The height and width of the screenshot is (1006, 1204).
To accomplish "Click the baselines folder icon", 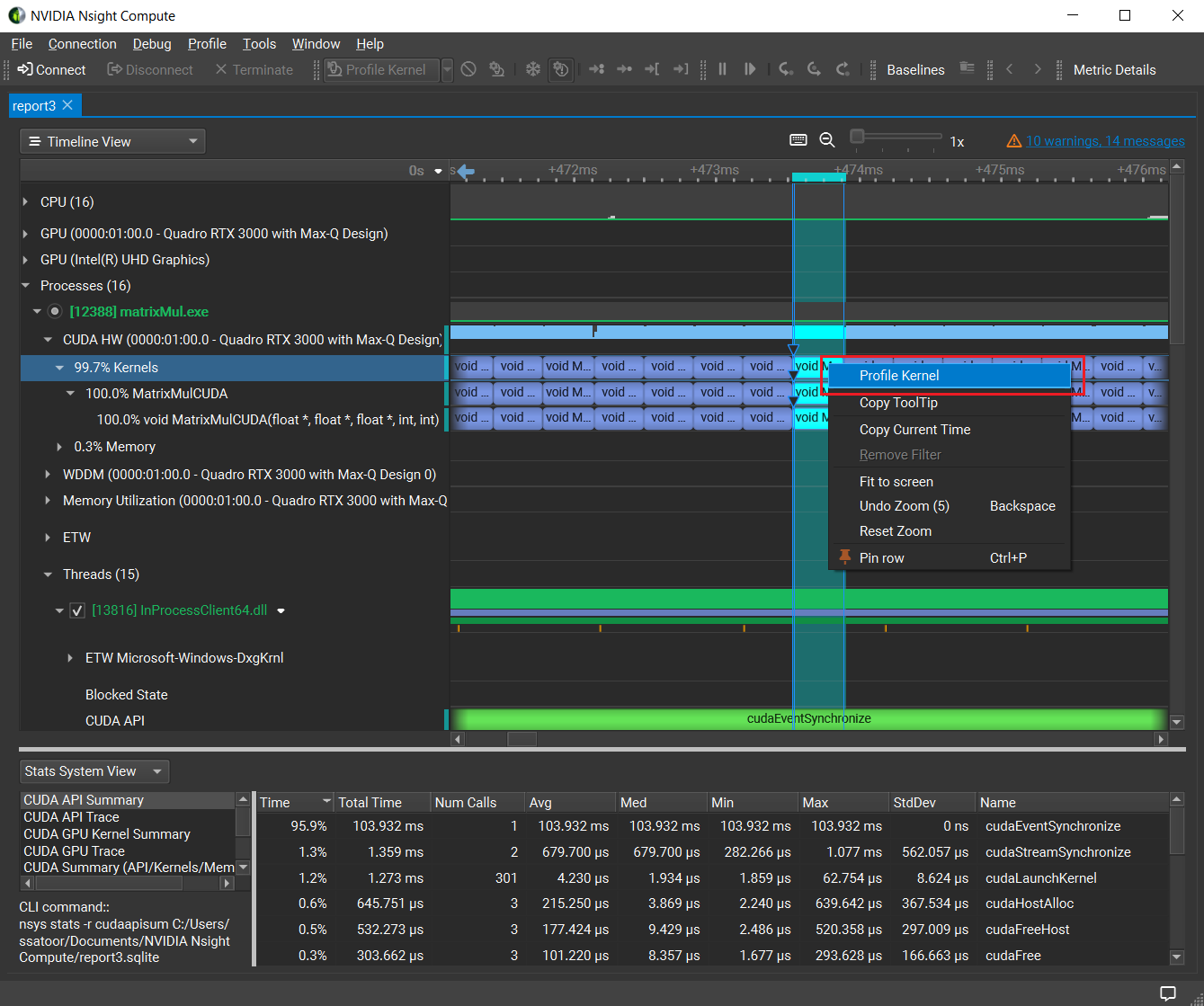I will pos(967,69).
